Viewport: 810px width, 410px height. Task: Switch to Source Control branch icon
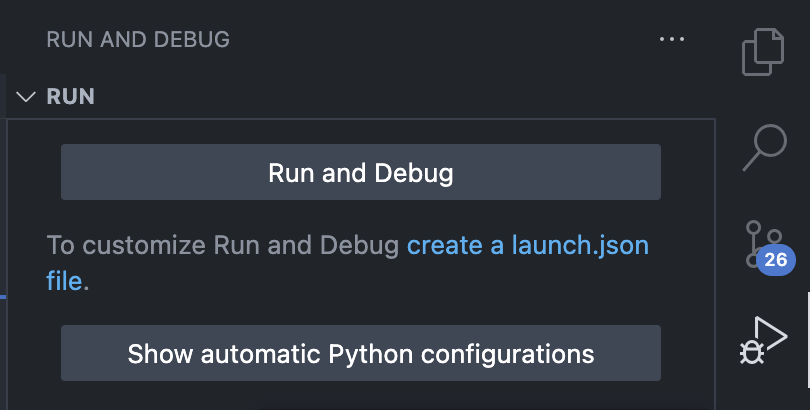point(760,242)
